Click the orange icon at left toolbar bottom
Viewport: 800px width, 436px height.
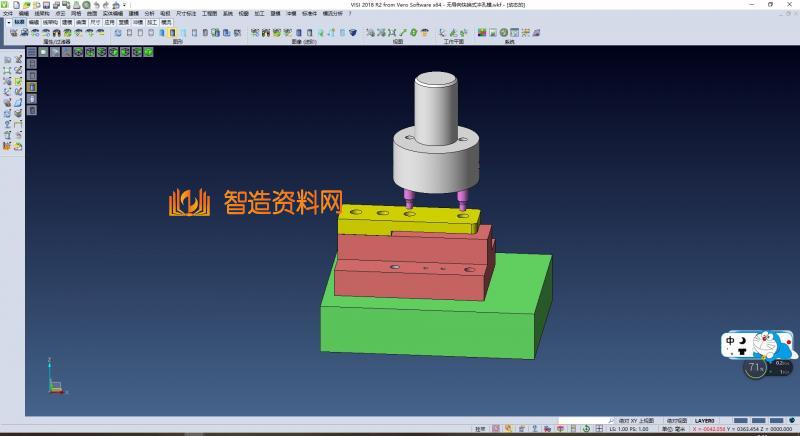7,146
